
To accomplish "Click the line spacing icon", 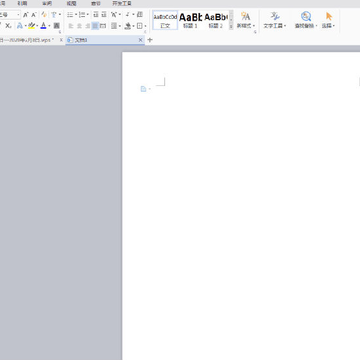I will coord(114,26).
